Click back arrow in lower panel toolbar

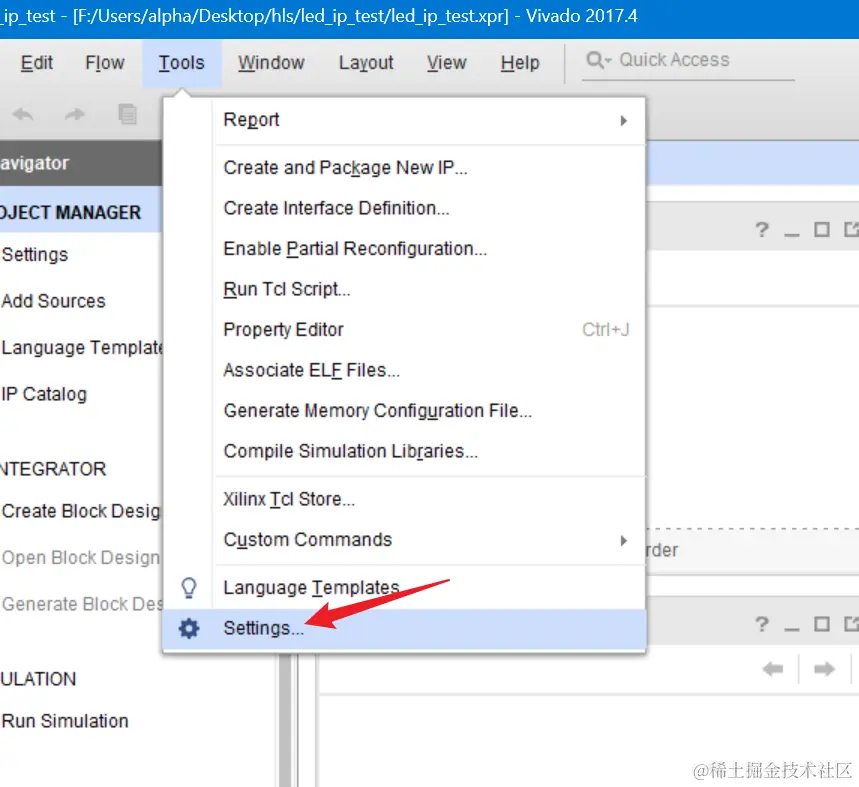pyautogui.click(x=773, y=669)
